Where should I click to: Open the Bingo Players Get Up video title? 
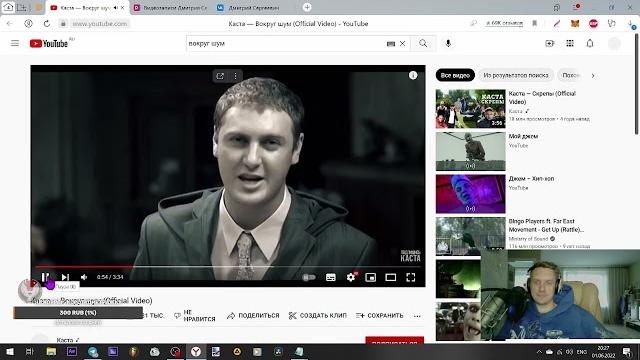pos(546,225)
